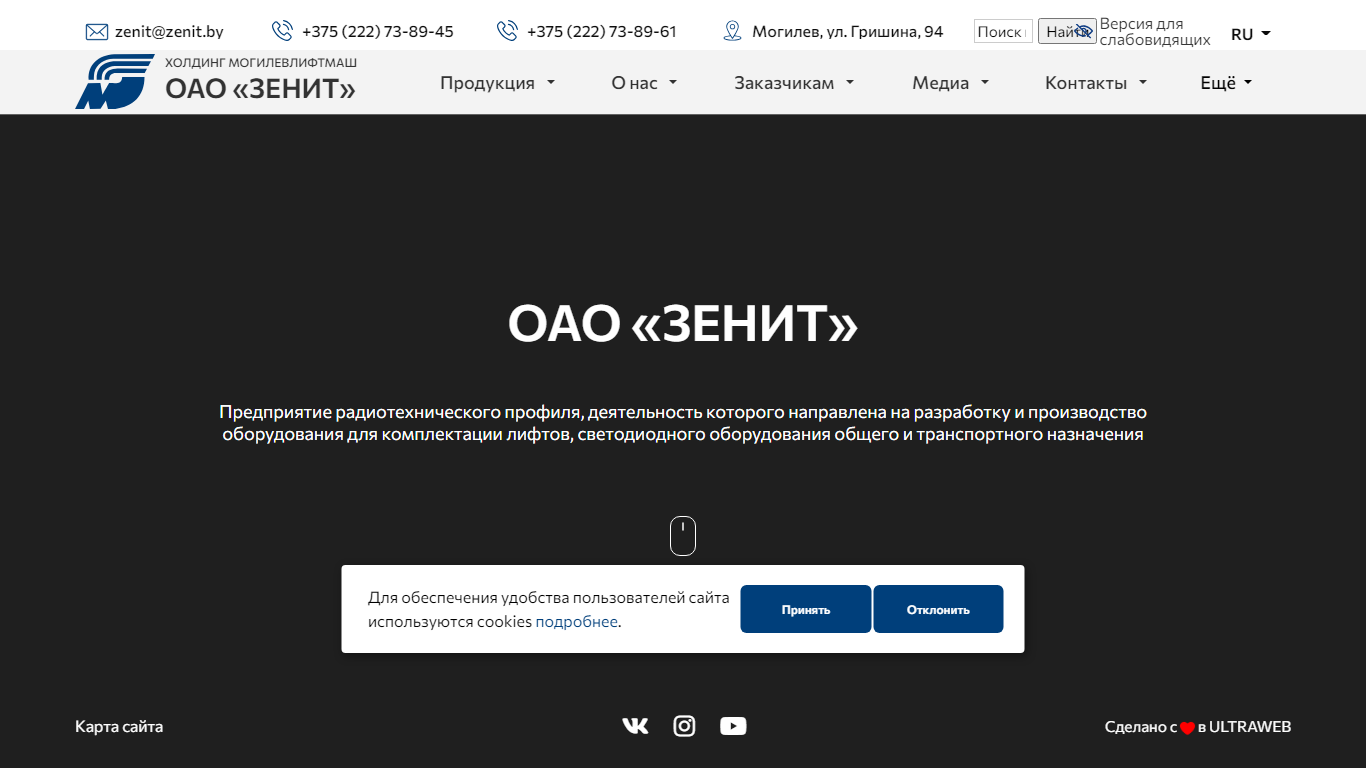Decline cookies with the Отклонить button

click(x=938, y=609)
